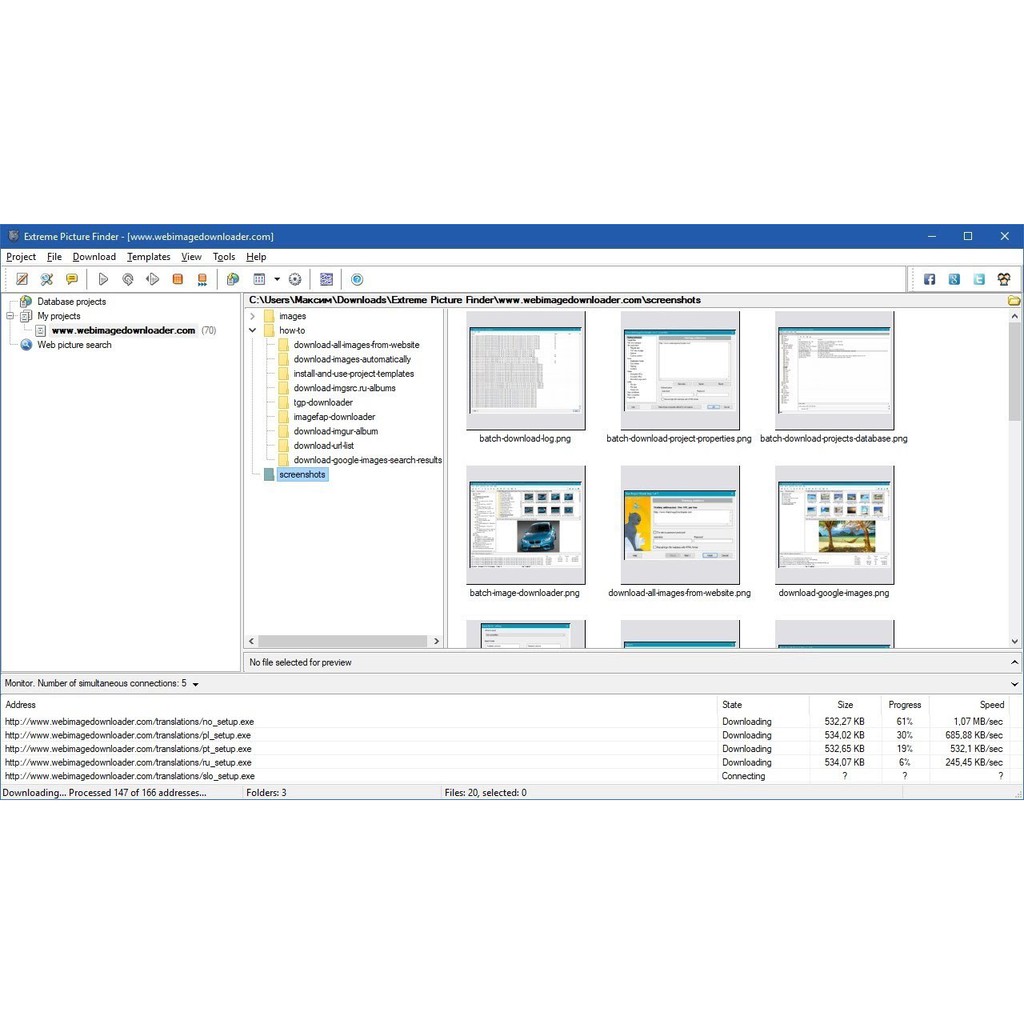Open the destination folder via yellow folder icon

1013,300
